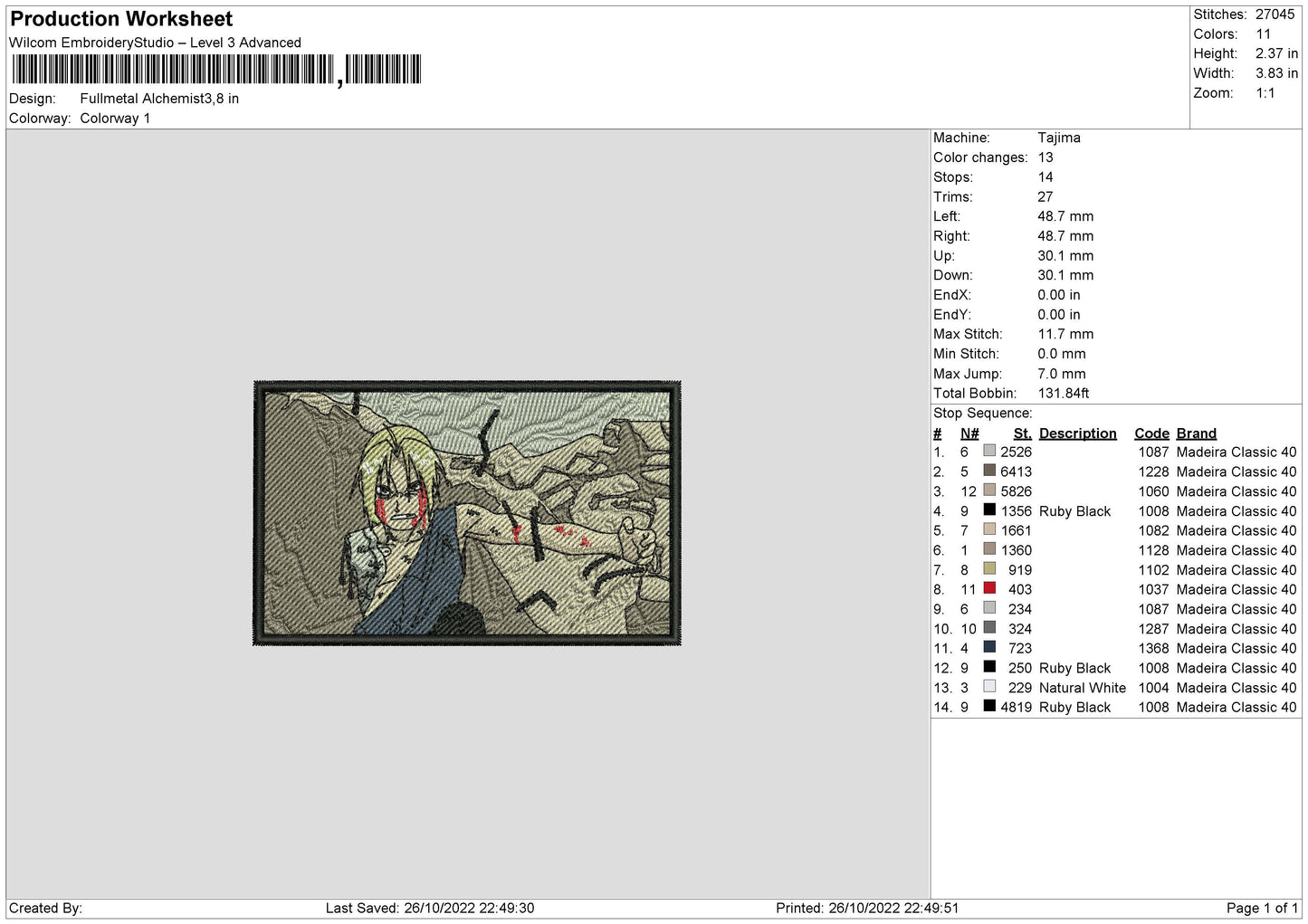Click 'Last Saved: 26/10/2022 22:49:30' text
This screenshot has width=1308, height=924.
[430, 908]
